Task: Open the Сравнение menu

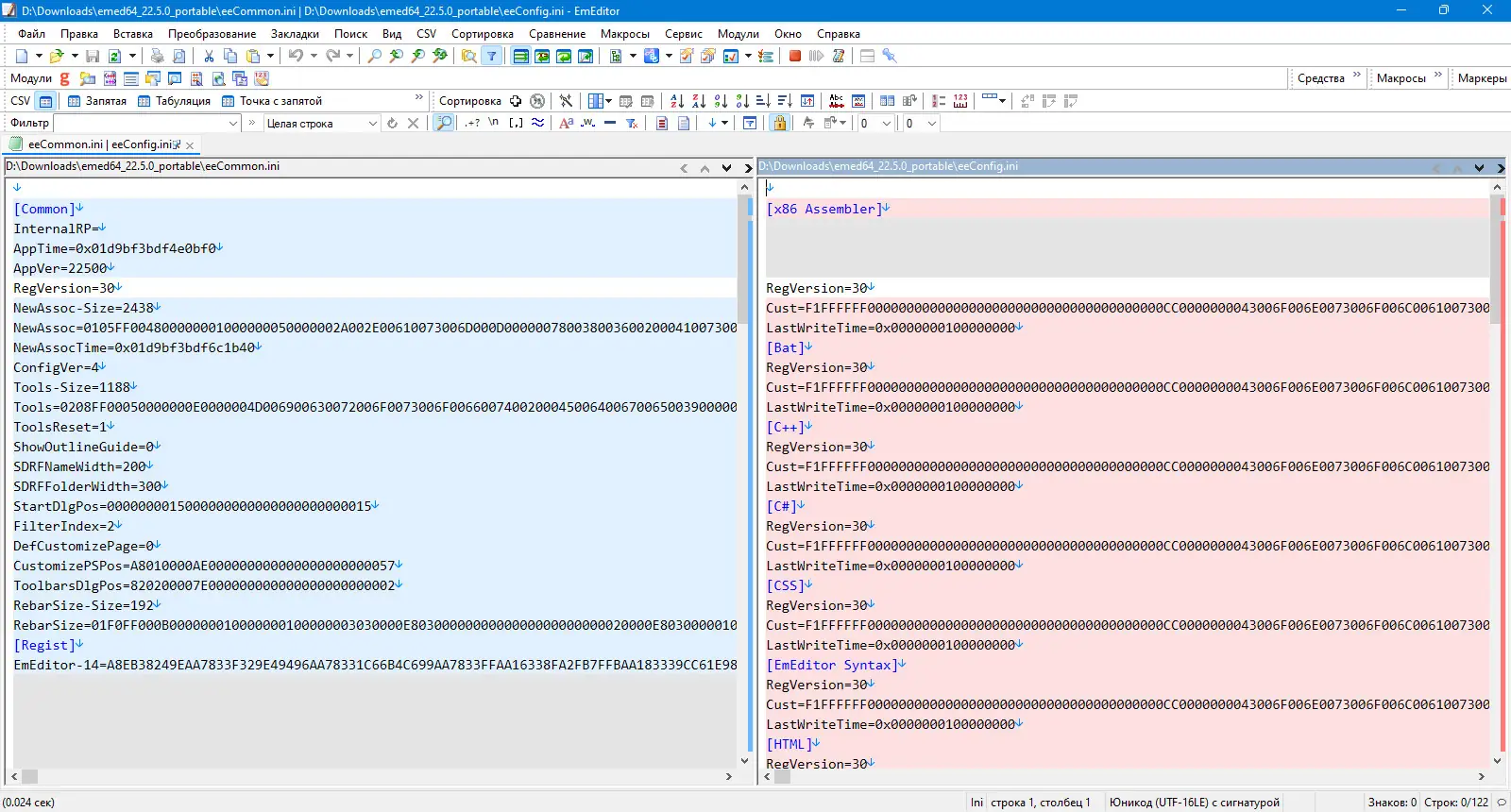Action: click(557, 34)
